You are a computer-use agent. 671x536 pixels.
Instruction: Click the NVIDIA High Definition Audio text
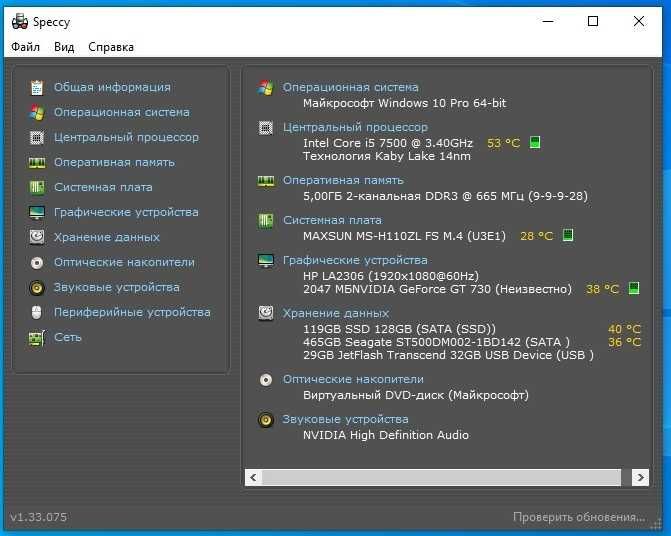tap(386, 435)
